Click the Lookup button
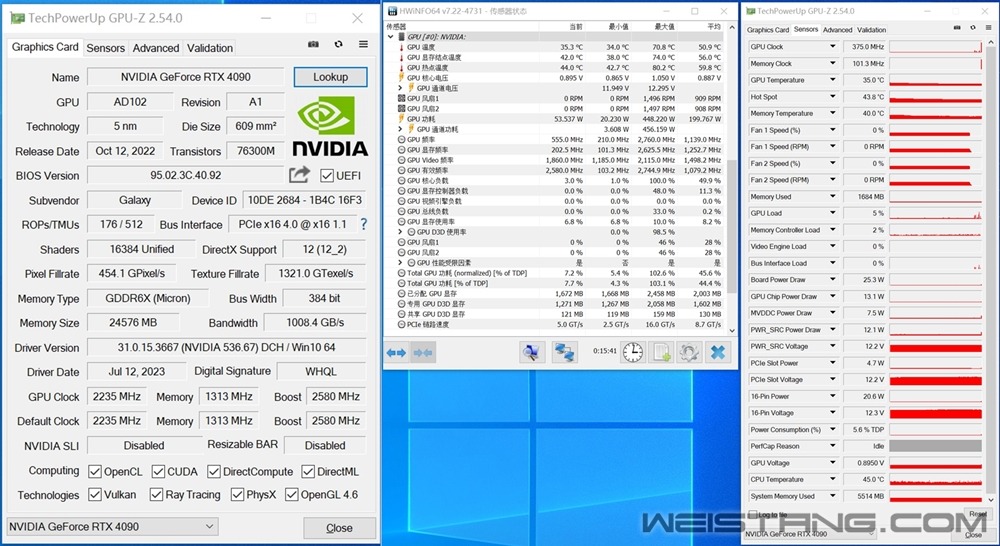 pyautogui.click(x=330, y=77)
